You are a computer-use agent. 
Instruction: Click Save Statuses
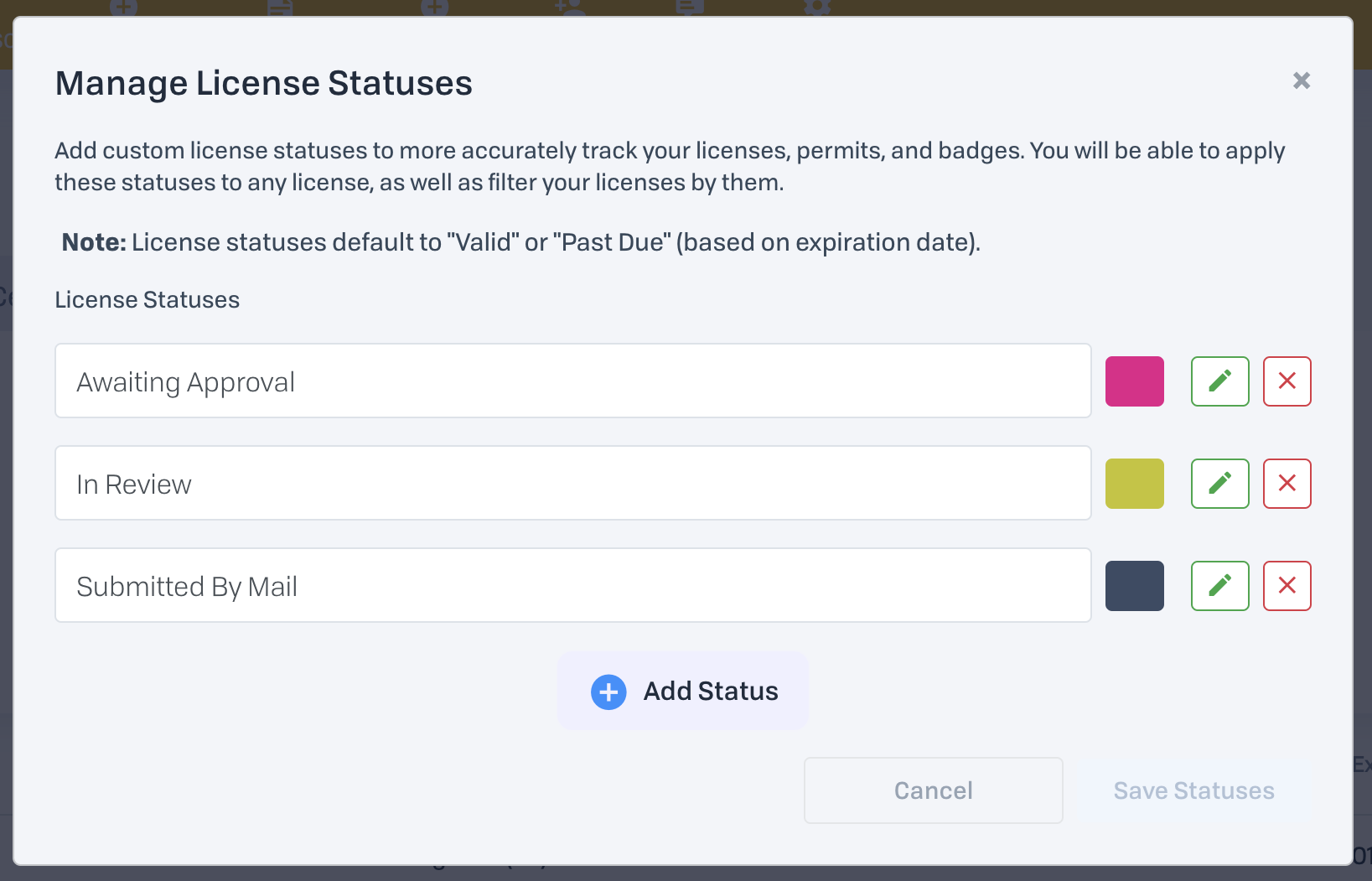1193,790
